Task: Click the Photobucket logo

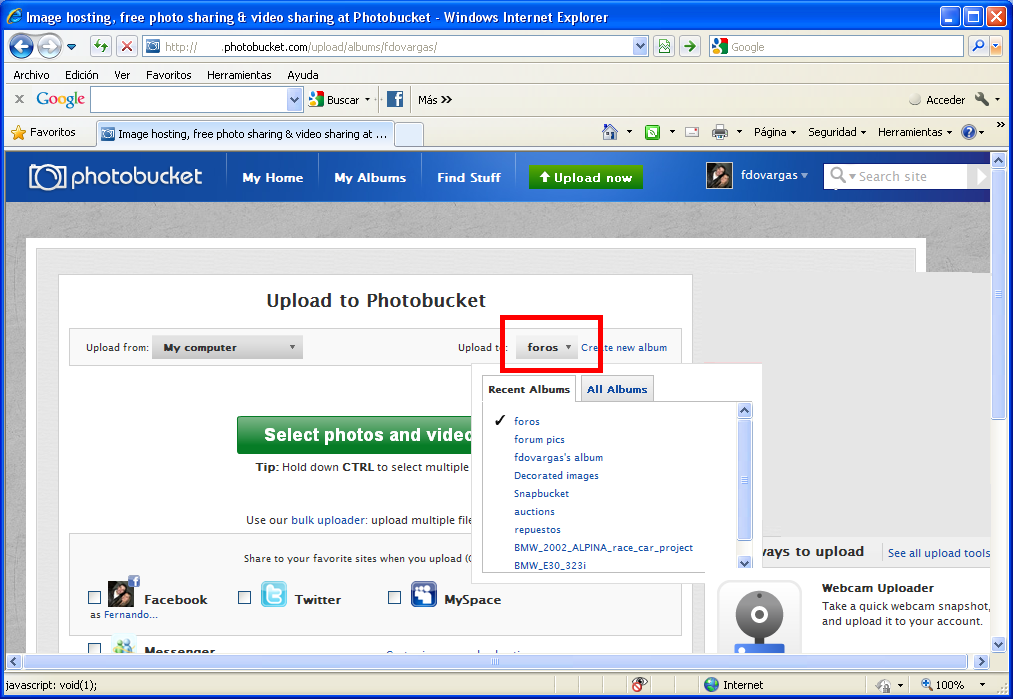Action: pyautogui.click(x=116, y=177)
